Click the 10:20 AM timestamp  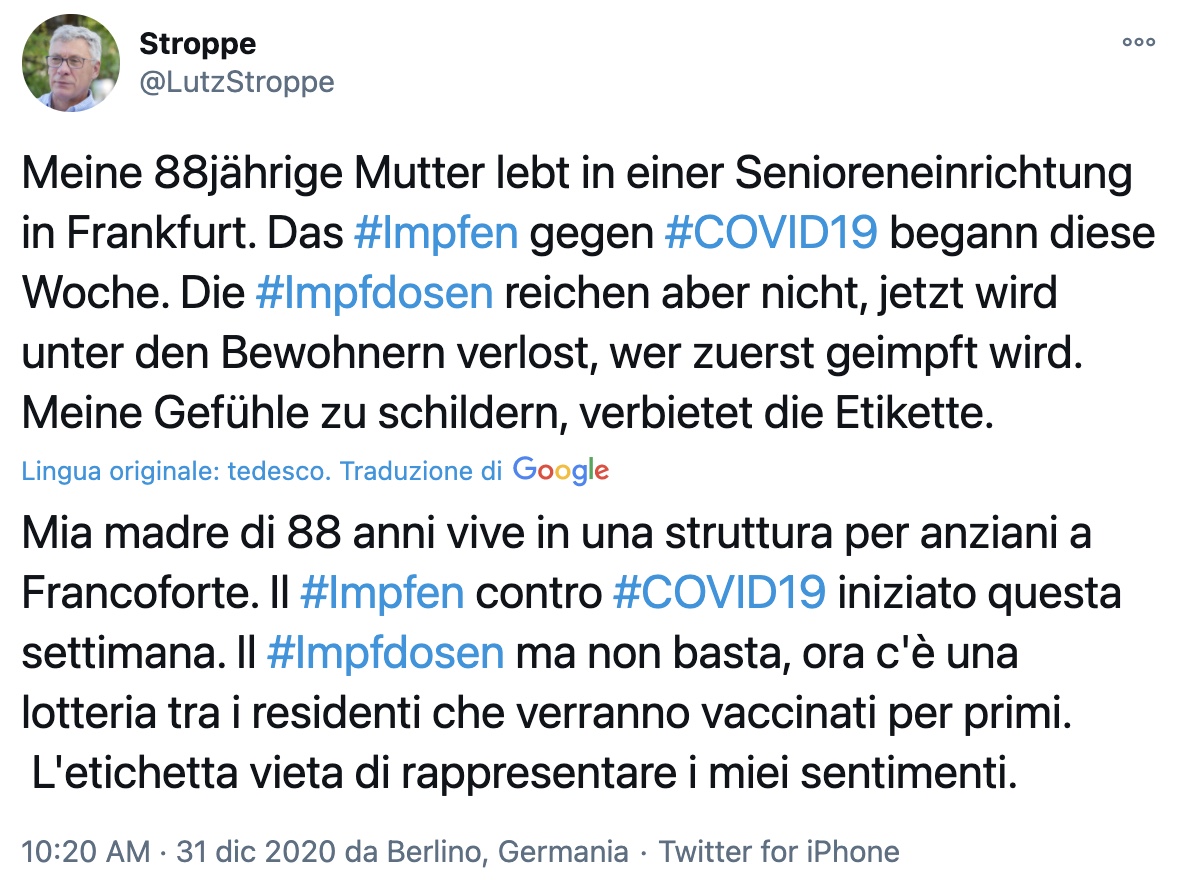(85, 852)
